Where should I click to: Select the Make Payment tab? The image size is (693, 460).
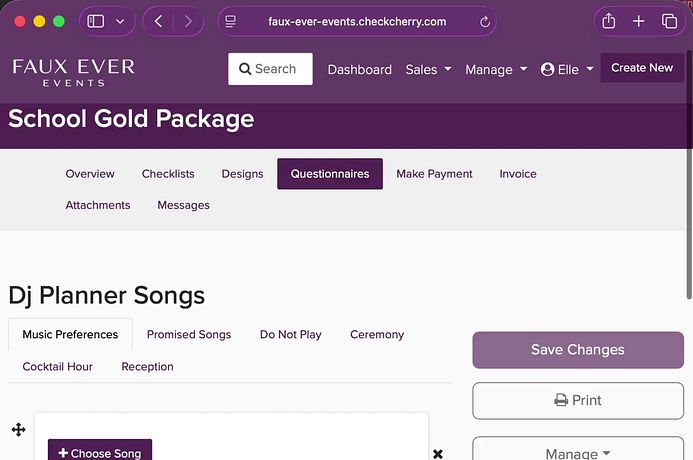click(434, 173)
